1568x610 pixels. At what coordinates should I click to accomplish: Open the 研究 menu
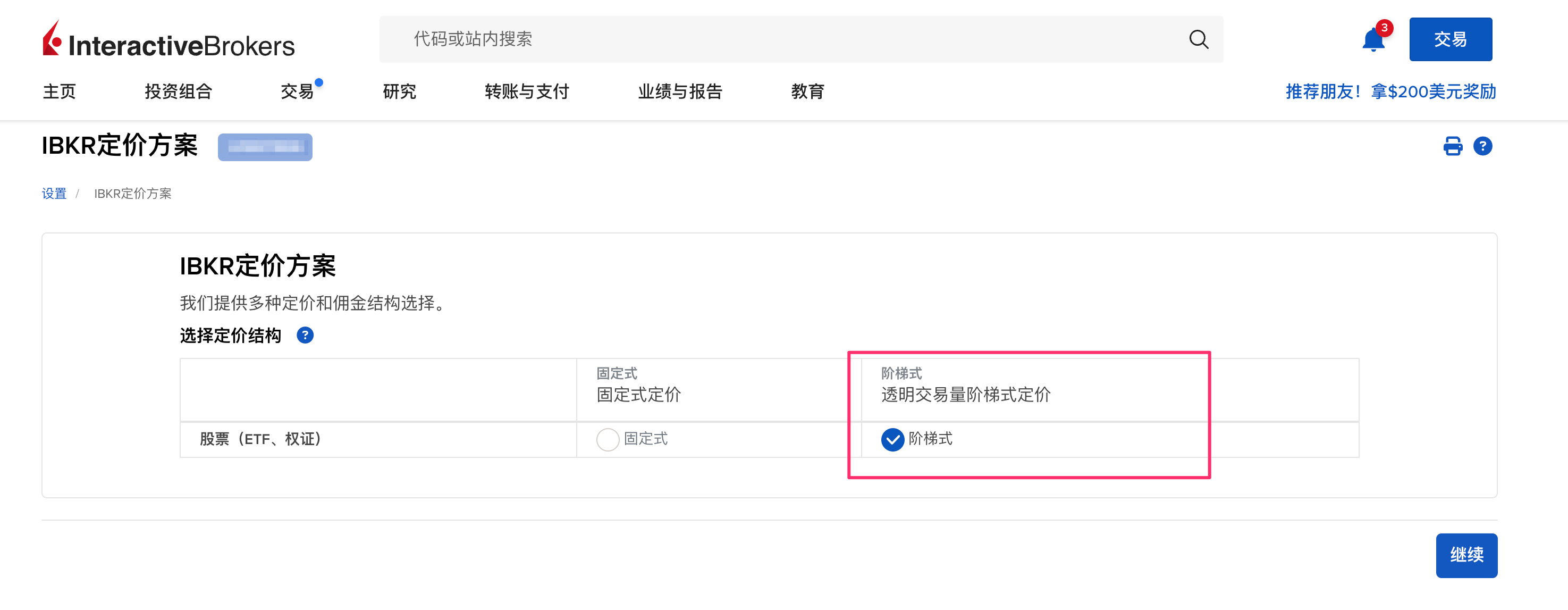399,92
